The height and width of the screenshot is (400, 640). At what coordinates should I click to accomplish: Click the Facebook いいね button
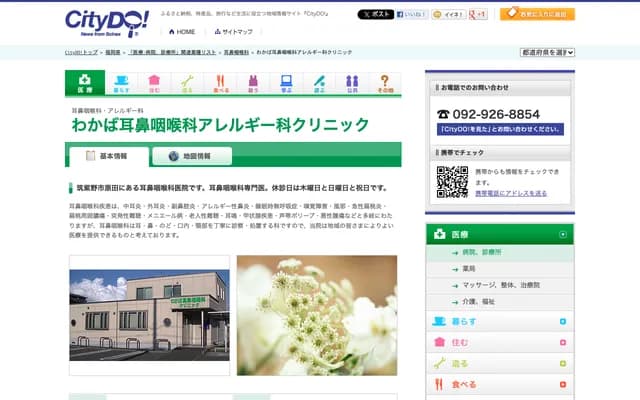coord(412,14)
